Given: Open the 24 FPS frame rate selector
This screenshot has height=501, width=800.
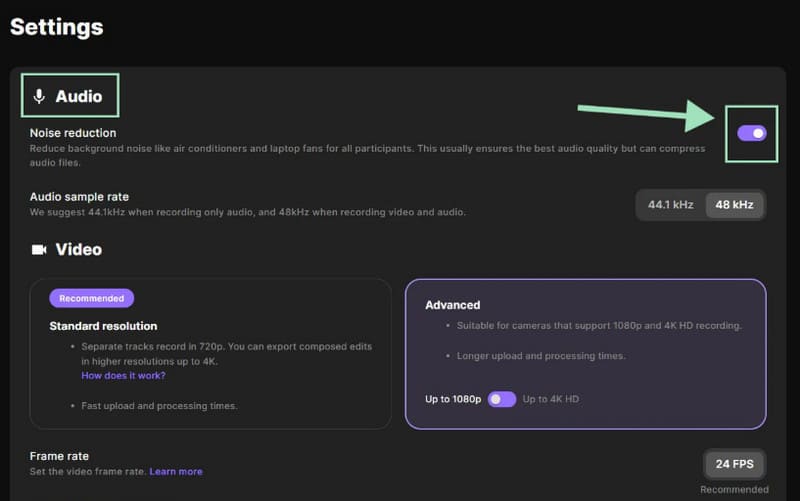Looking at the screenshot, I should coord(735,464).
